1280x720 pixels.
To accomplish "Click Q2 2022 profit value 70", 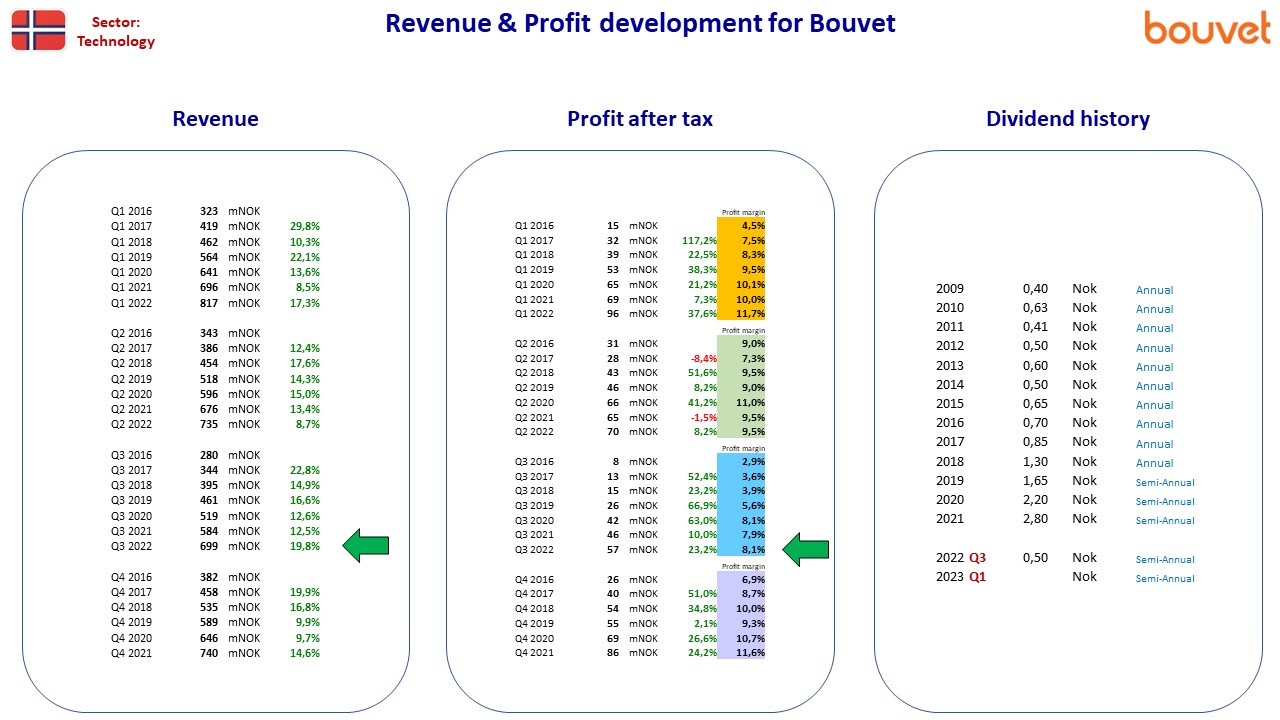I will 612,432.
